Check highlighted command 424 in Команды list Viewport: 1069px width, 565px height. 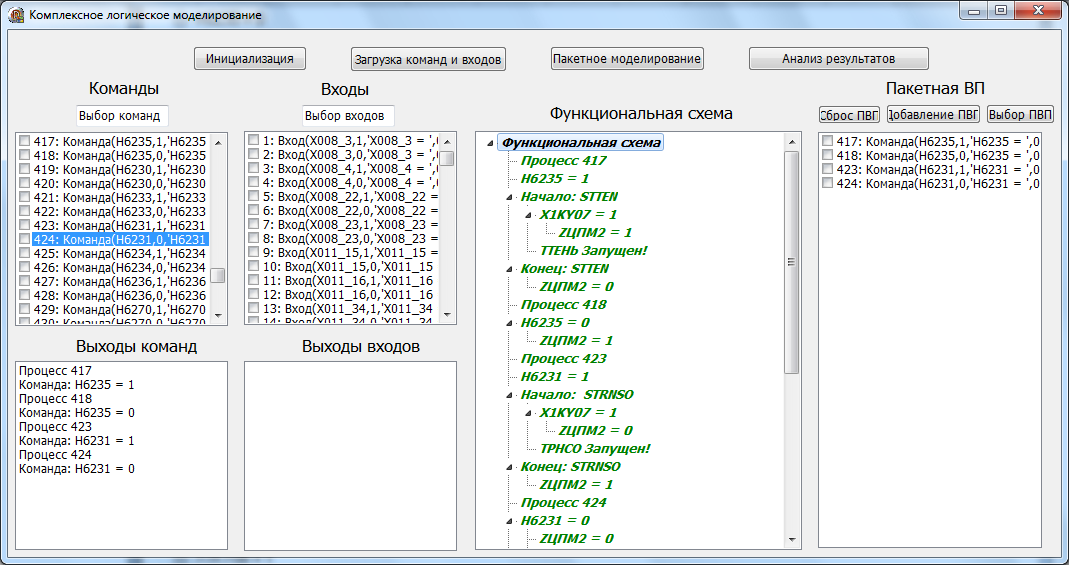pos(25,239)
